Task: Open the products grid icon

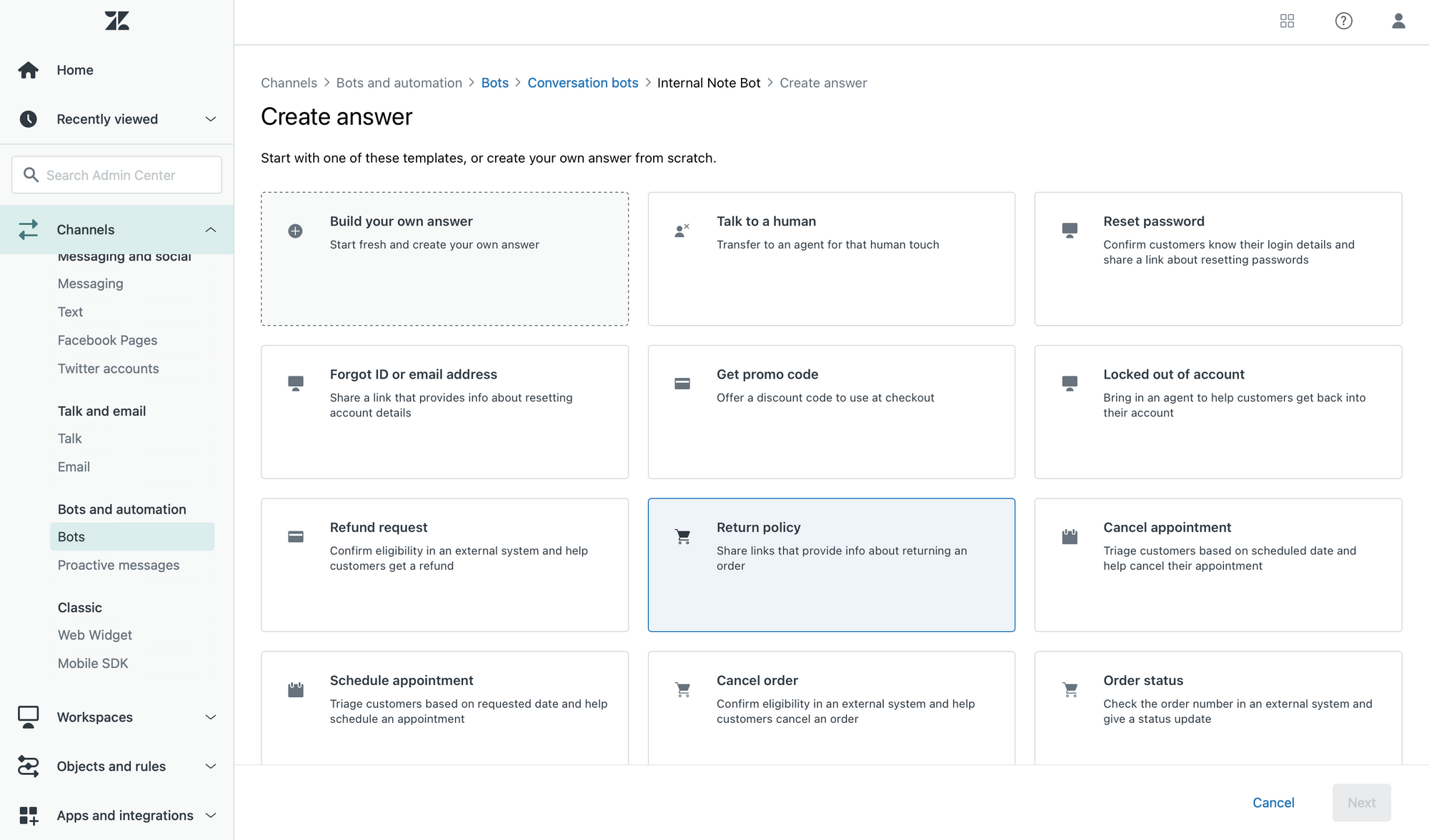Action: pos(1287,21)
